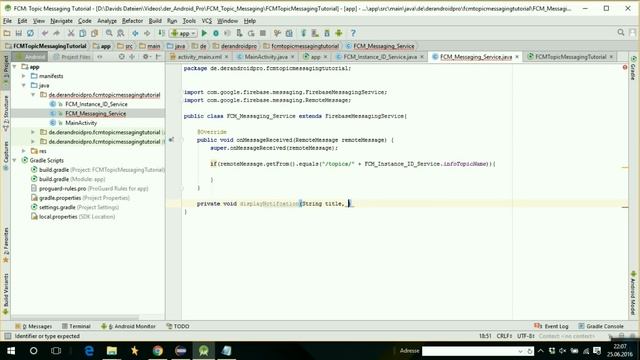Click the Save All toolbar icon
640x360 pixels.
point(18,33)
